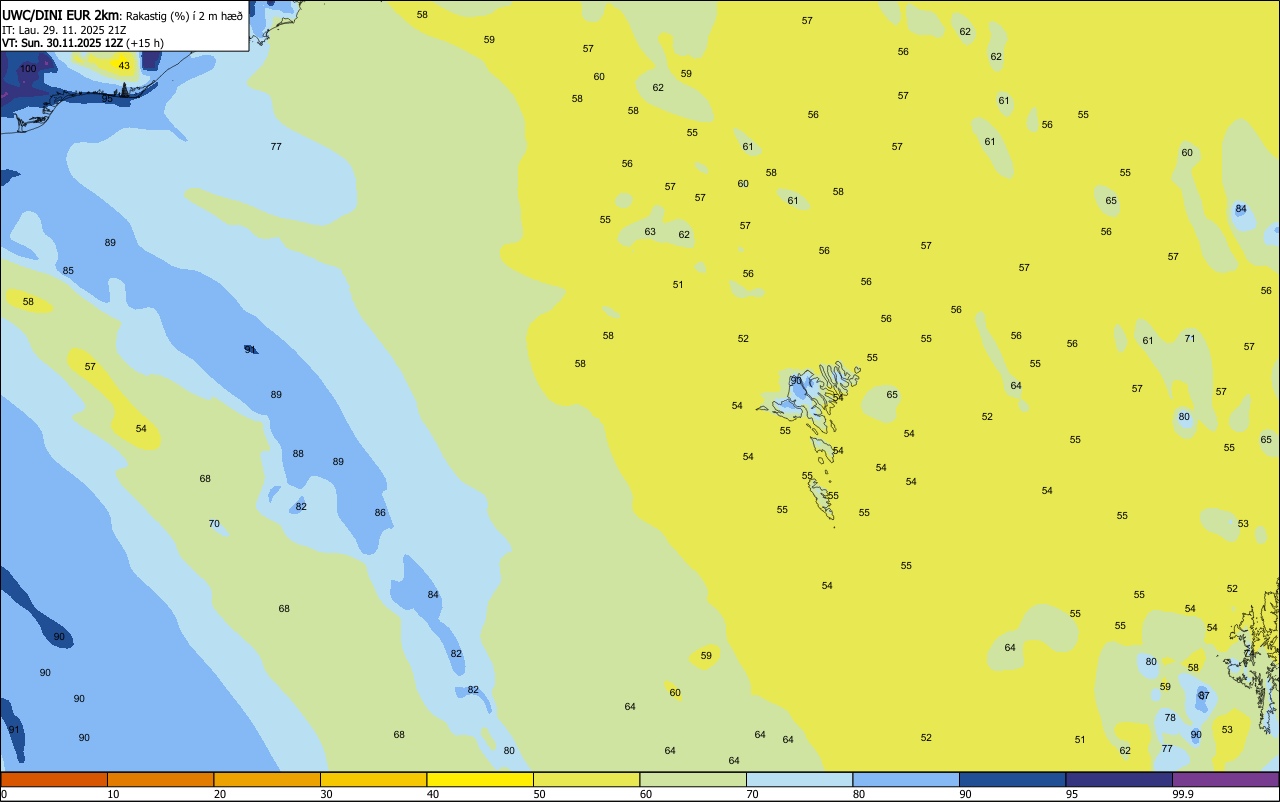Click the '99.9' legend tick label

[1183, 794]
